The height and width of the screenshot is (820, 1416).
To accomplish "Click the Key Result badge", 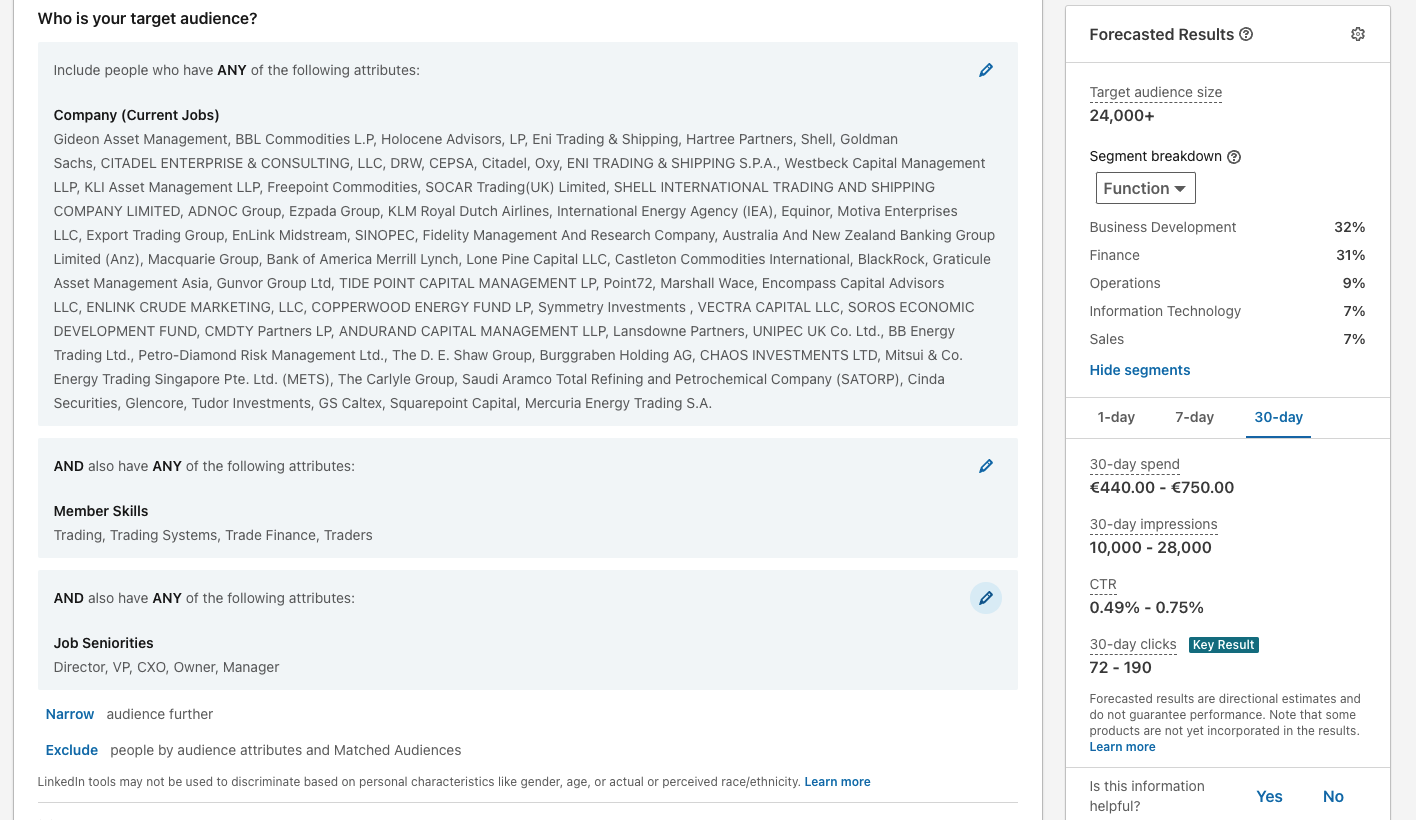I will (x=1224, y=645).
